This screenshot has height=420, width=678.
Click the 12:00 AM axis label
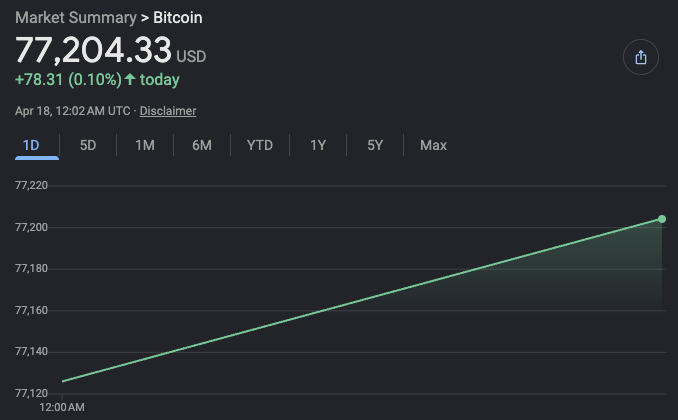pos(62,407)
